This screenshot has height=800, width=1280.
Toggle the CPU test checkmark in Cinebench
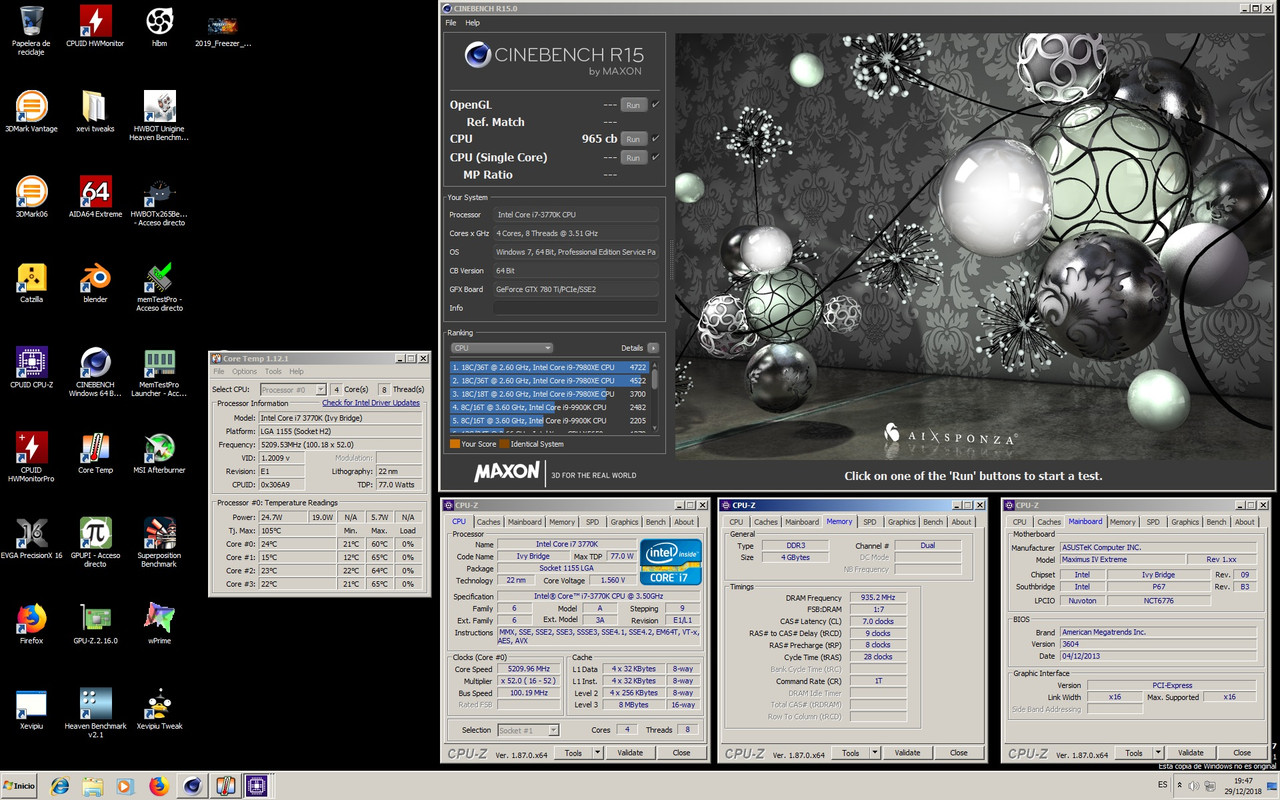click(x=655, y=138)
